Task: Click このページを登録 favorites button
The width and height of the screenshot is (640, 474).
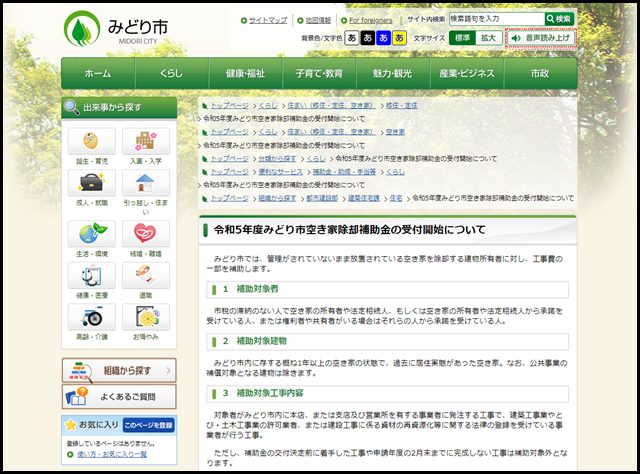Action: pyautogui.click(x=152, y=425)
